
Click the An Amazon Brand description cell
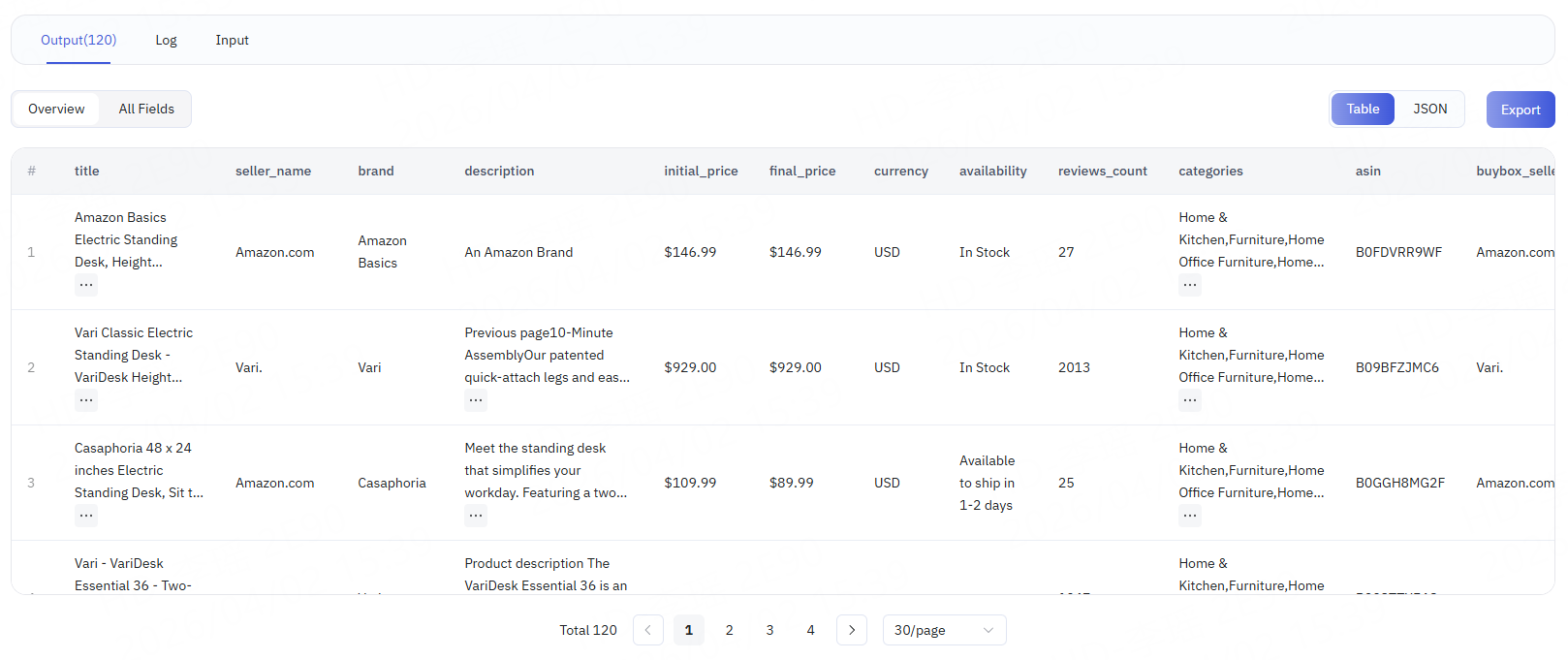pyautogui.click(x=518, y=252)
